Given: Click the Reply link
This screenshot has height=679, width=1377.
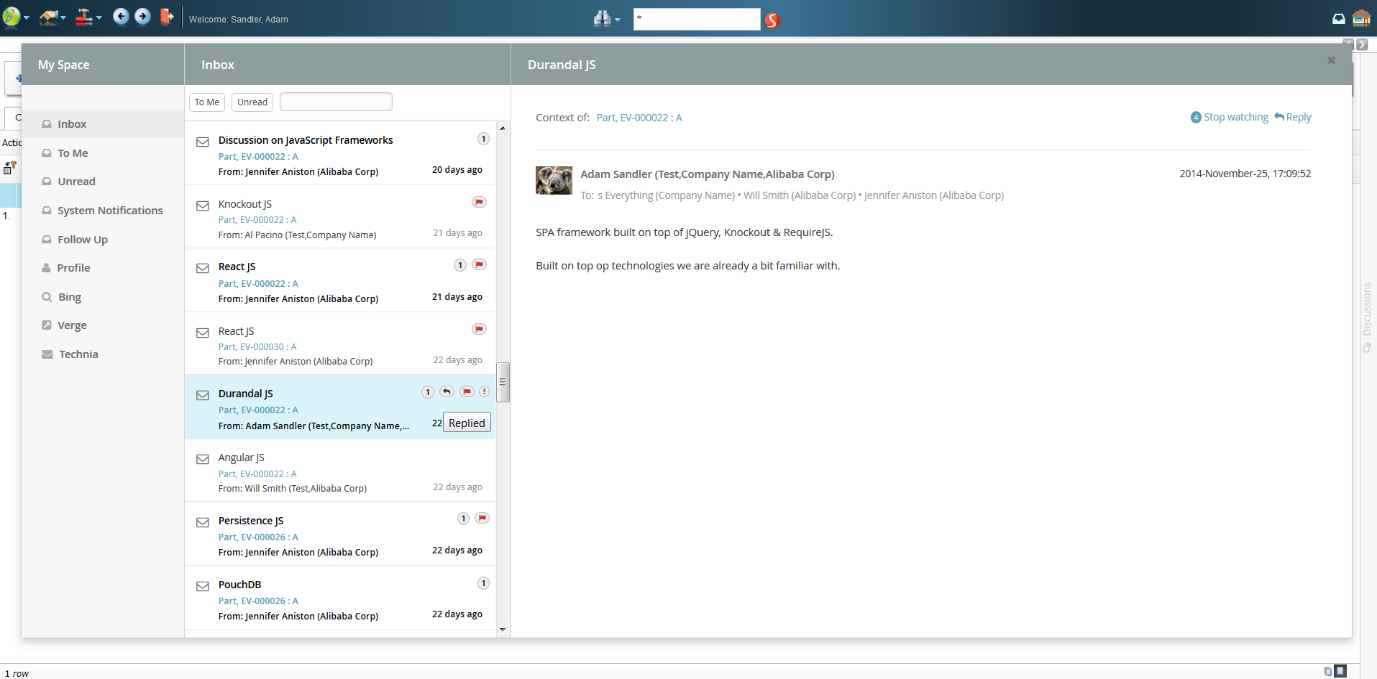Looking at the screenshot, I should [x=1293, y=117].
